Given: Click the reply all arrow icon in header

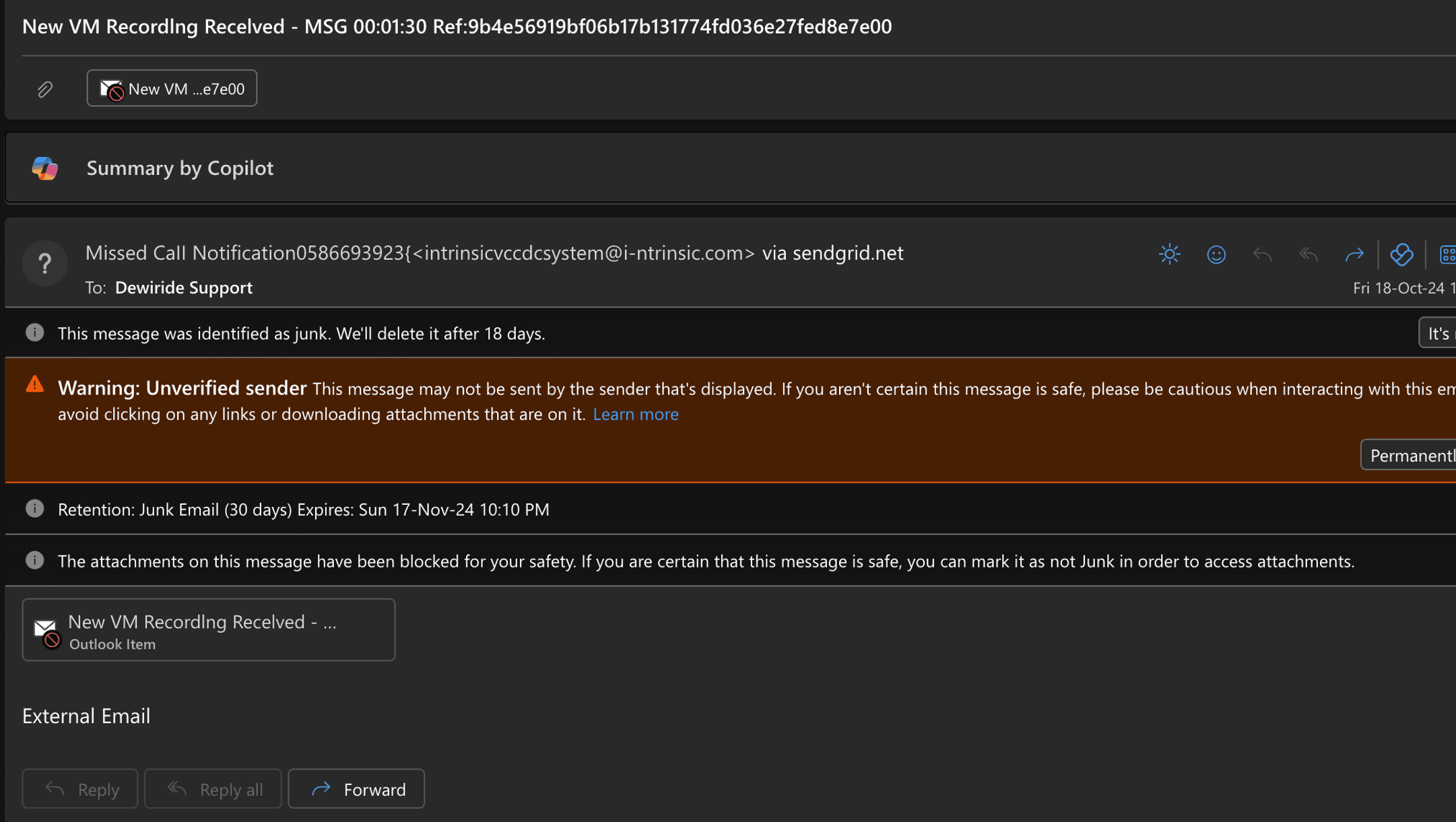Looking at the screenshot, I should coord(1308,254).
